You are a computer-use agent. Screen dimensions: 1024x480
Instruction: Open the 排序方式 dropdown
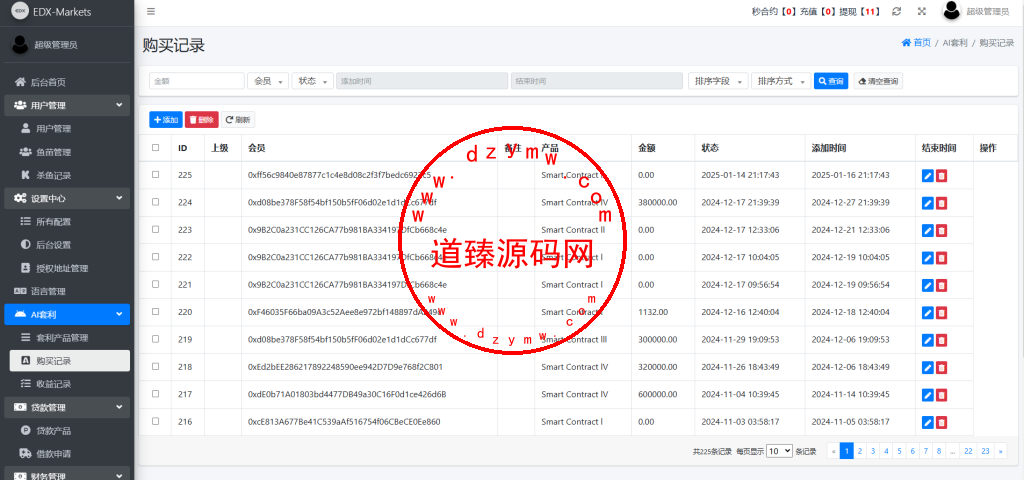[781, 81]
